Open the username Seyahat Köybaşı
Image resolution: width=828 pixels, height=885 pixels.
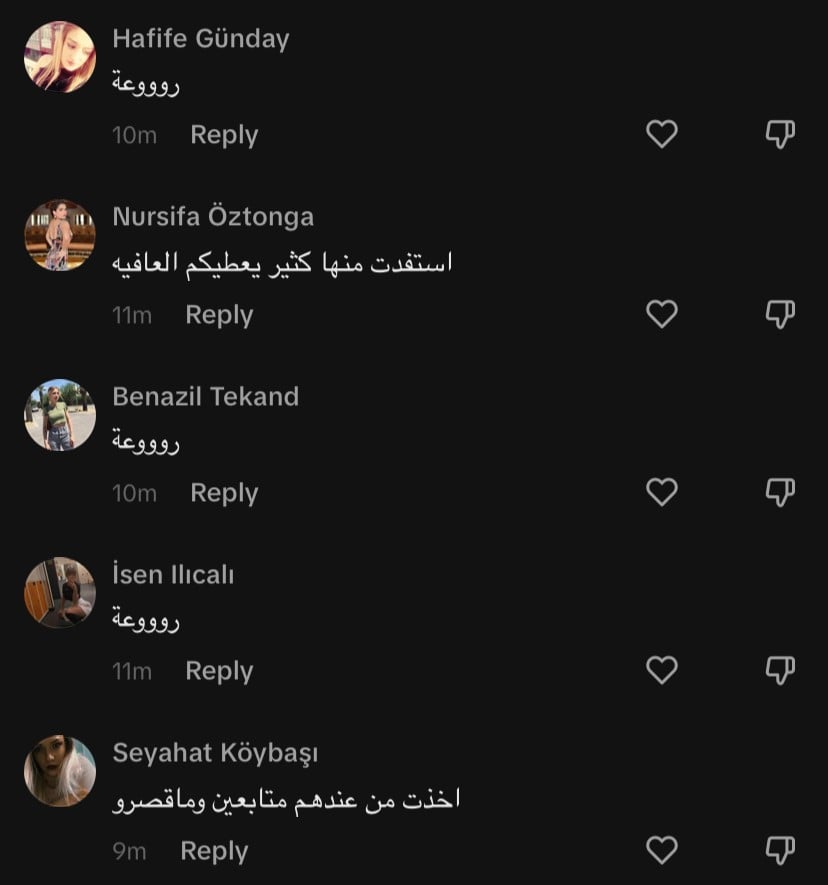click(x=215, y=753)
